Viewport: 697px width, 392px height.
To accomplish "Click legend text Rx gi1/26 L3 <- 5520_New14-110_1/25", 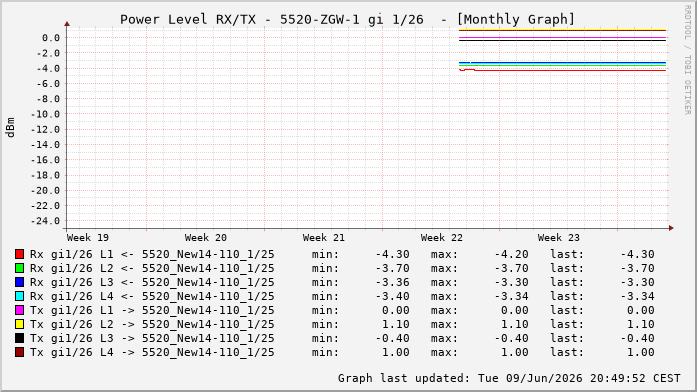I will pyautogui.click(x=152, y=282).
